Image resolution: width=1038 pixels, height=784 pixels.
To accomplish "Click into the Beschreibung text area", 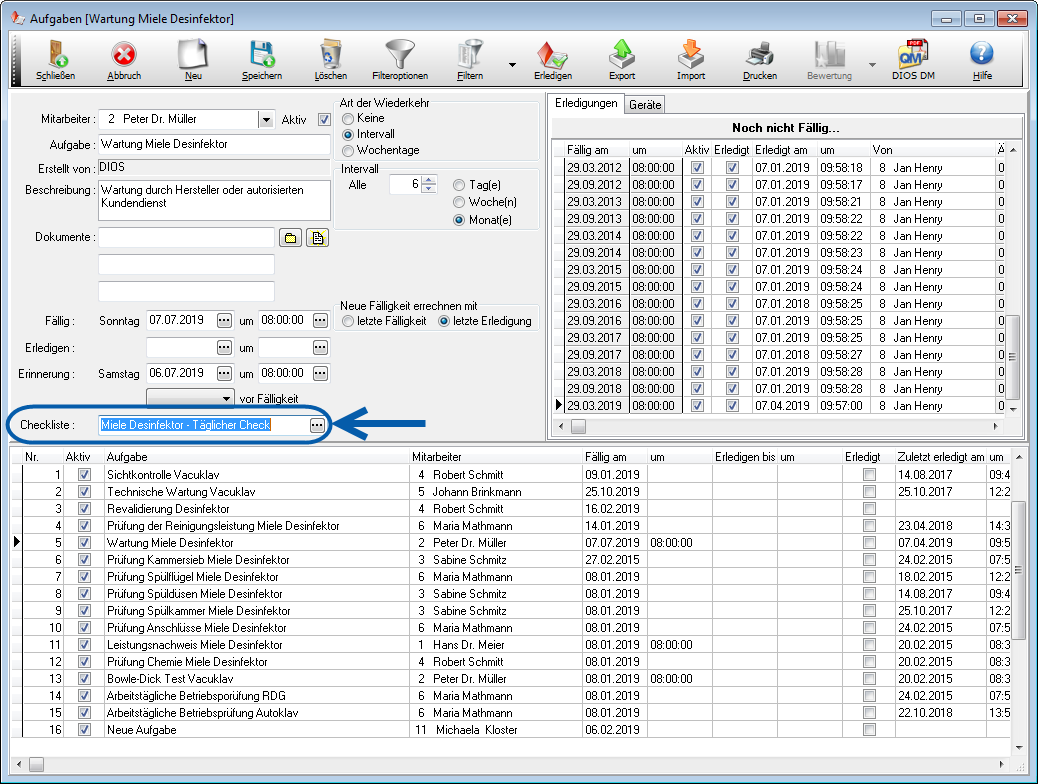I will click(214, 200).
